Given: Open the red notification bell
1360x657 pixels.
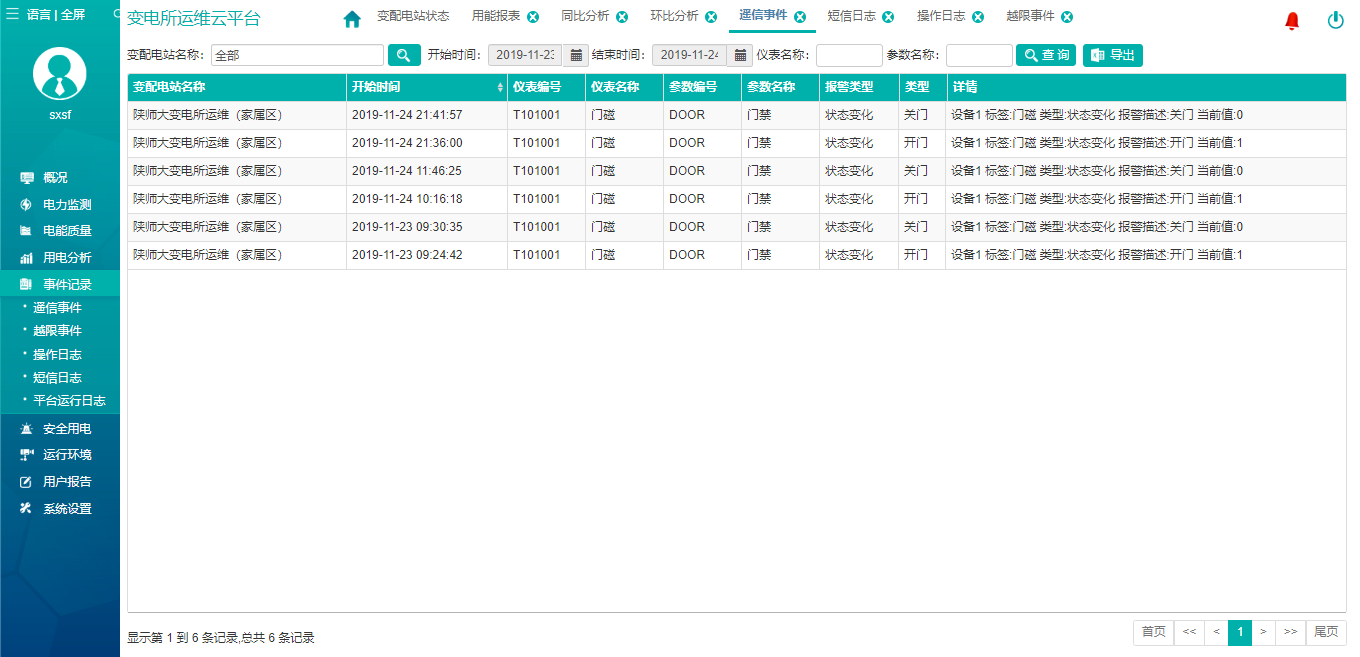Looking at the screenshot, I should (x=1292, y=20).
